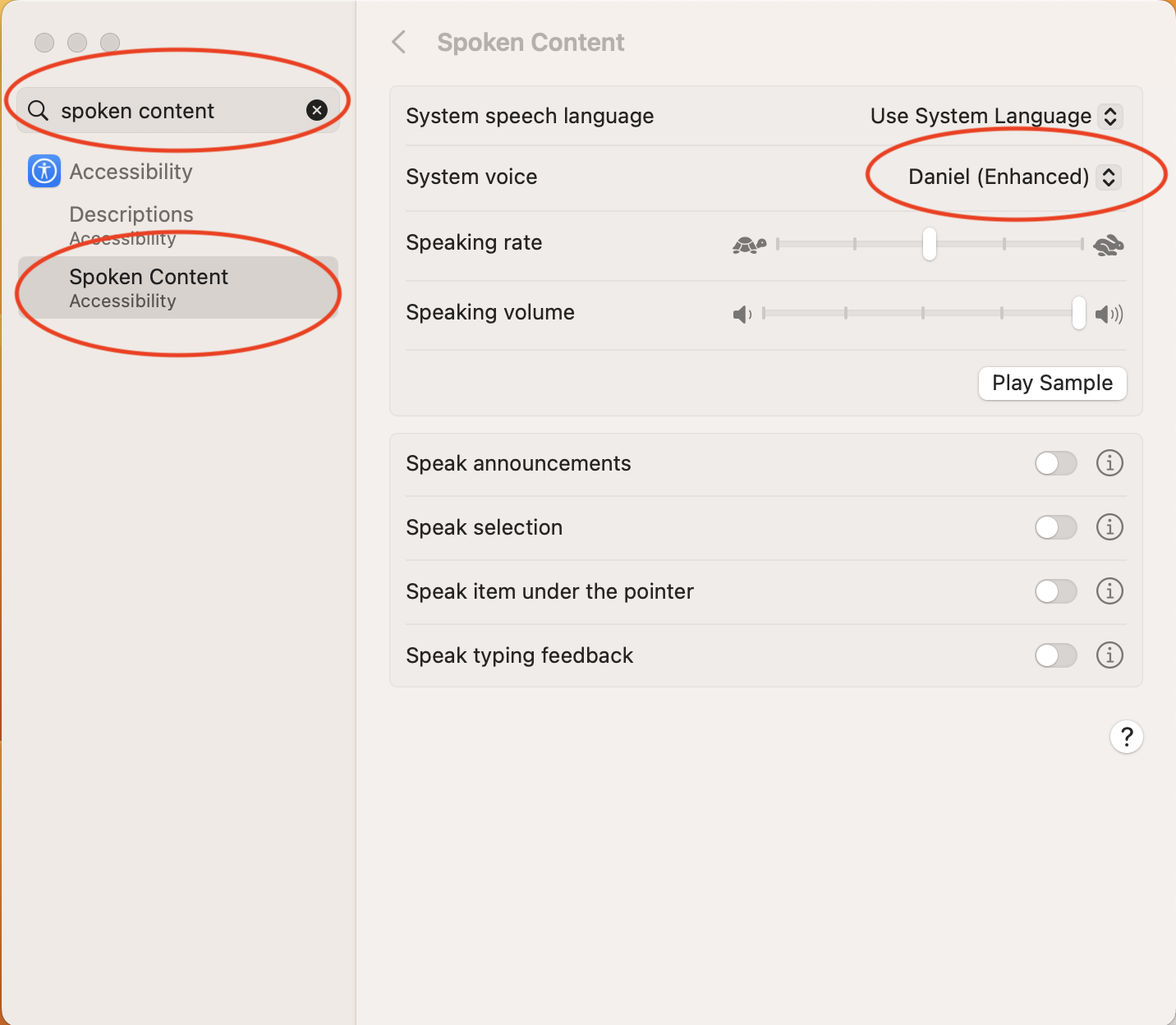
Task: Click the magnifying glass search icon
Action: (x=38, y=110)
